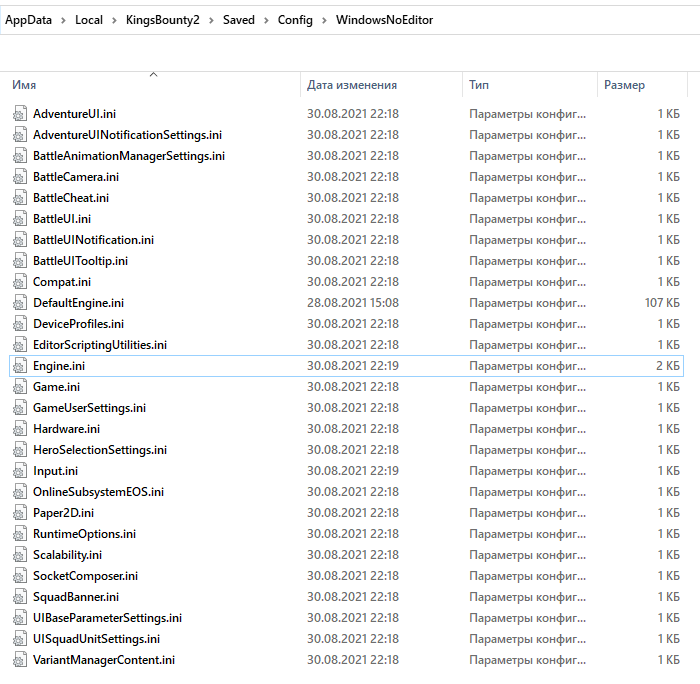The image size is (700, 684).
Task: Click the date cell of AdventureUI.ini row
Action: pyautogui.click(x=353, y=114)
